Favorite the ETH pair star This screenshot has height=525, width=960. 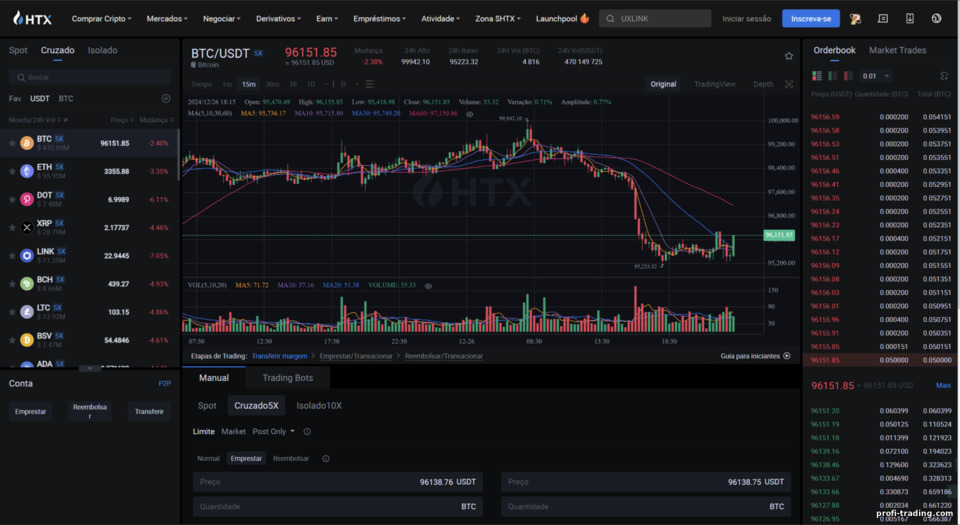12,171
